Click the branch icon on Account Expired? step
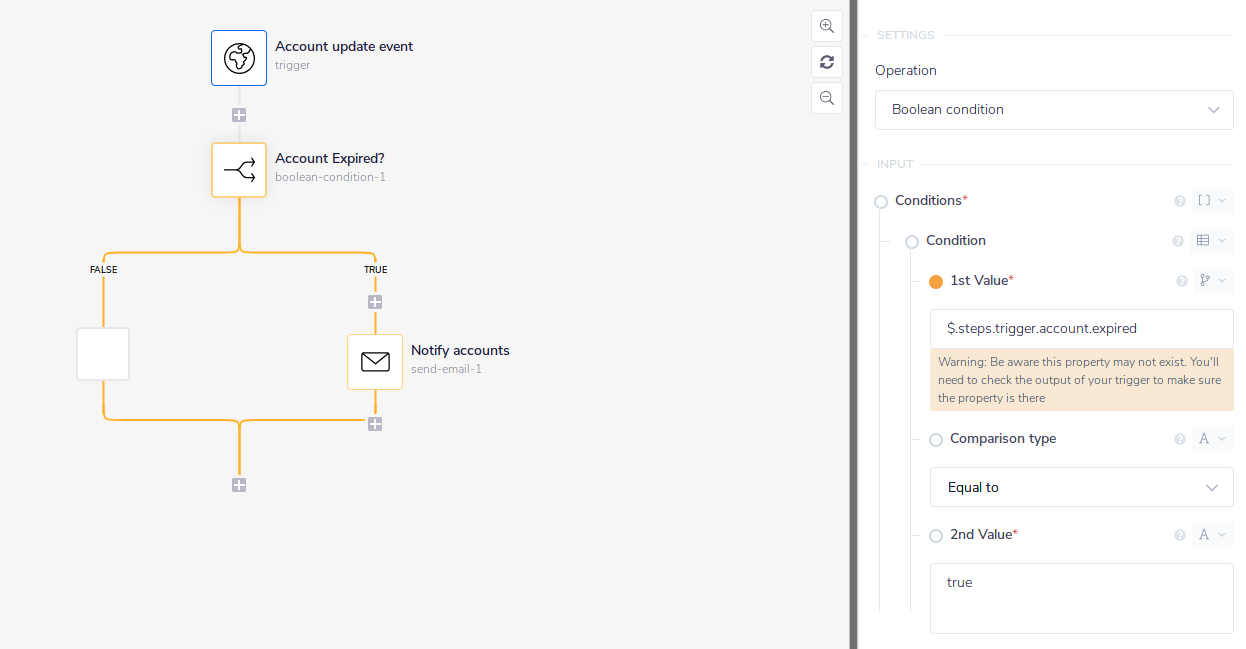Viewport: 1246px width, 649px height. [239, 170]
